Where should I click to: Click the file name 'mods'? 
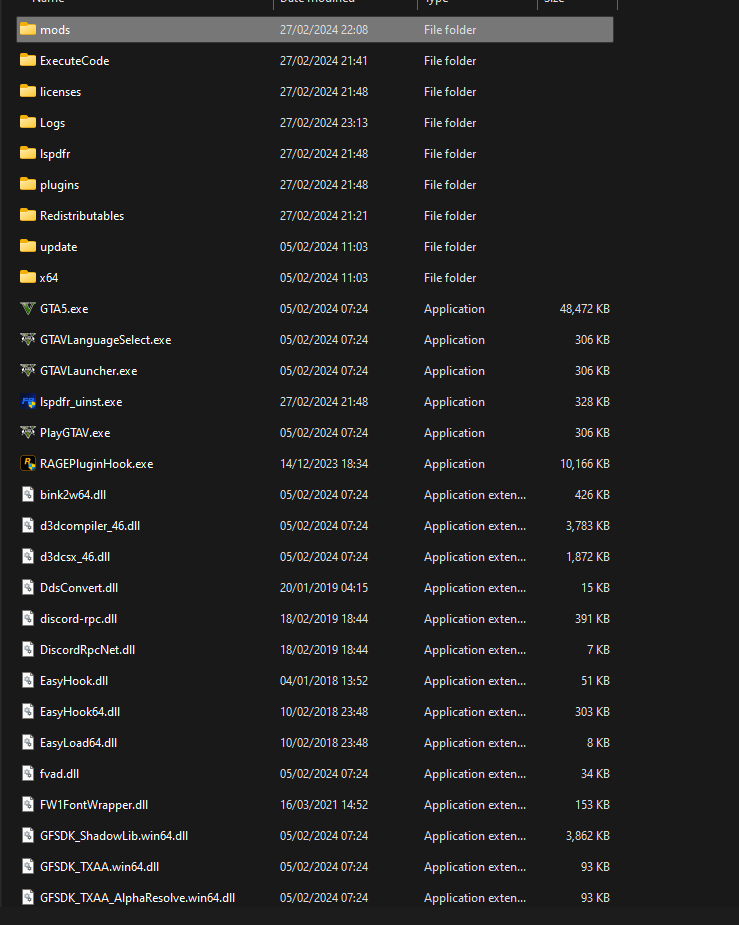click(55, 29)
